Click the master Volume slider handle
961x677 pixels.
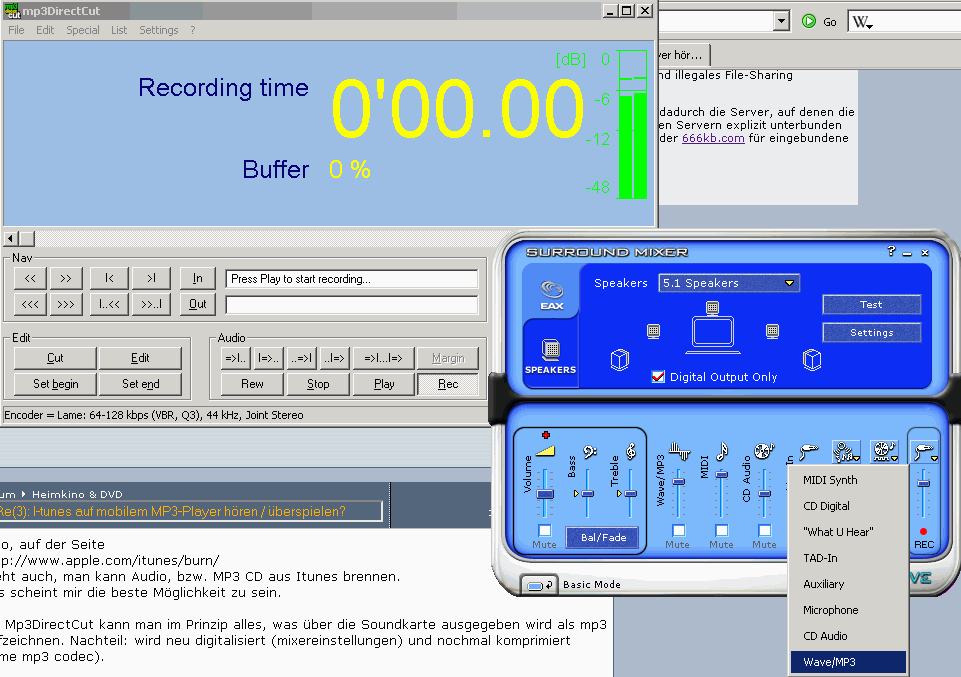tap(545, 494)
